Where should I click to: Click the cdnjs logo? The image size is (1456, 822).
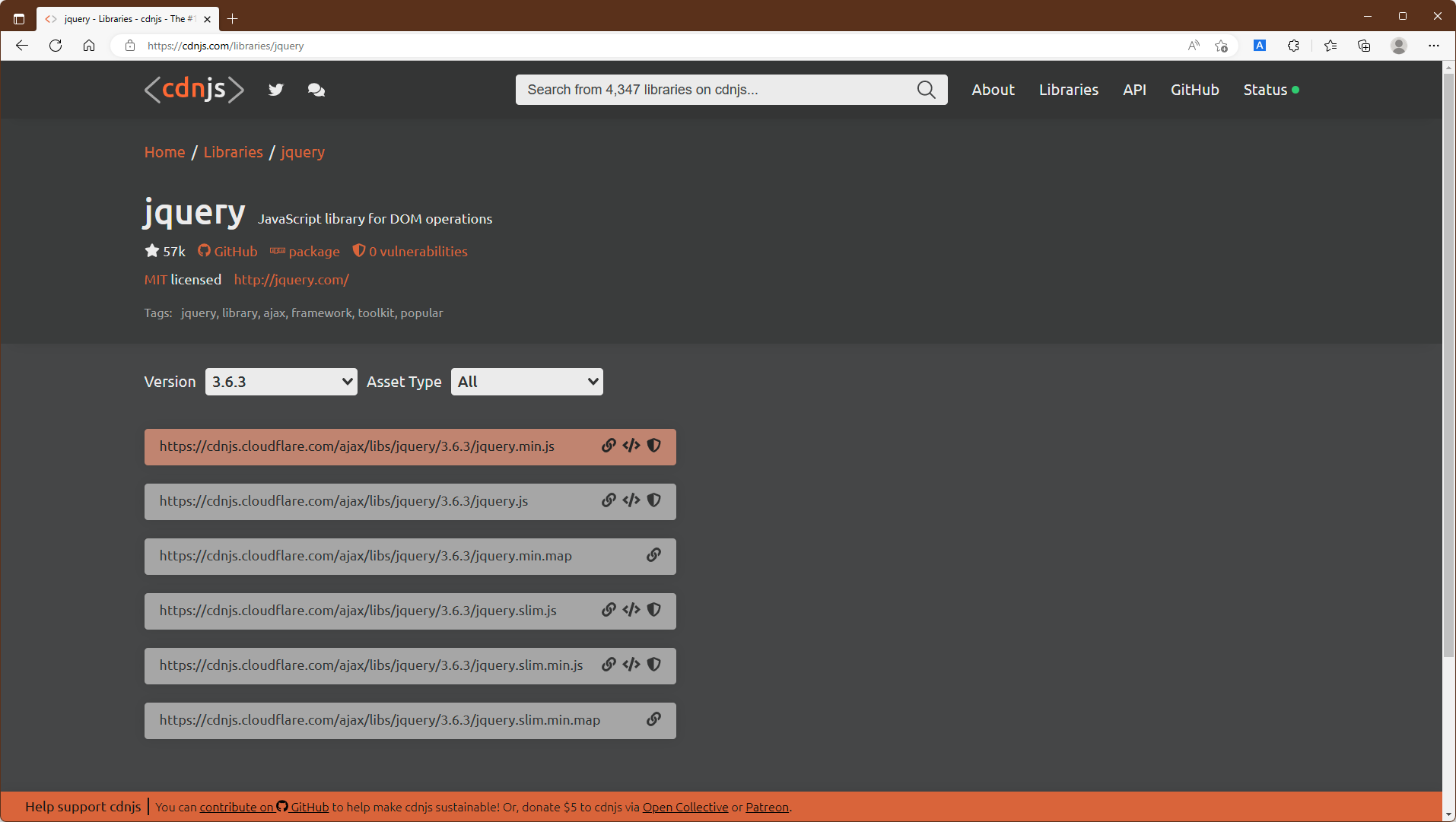[194, 90]
